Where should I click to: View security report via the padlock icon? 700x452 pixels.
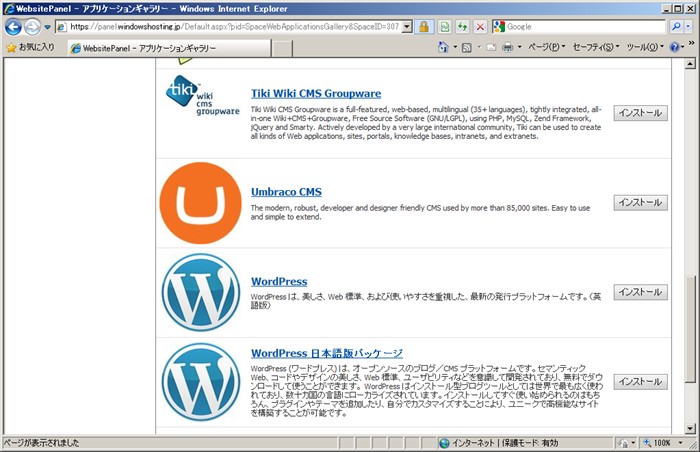[x=424, y=27]
